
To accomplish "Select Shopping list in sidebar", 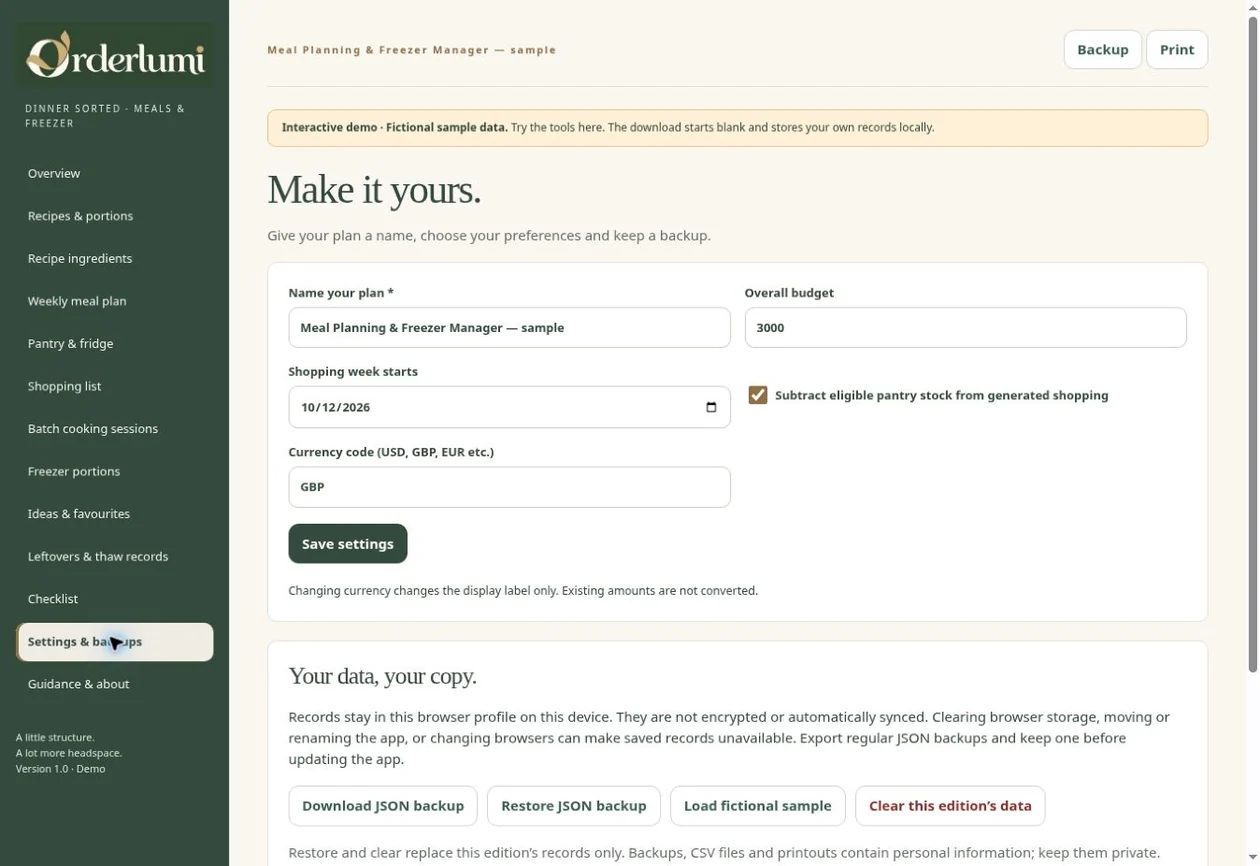I will tap(114, 386).
